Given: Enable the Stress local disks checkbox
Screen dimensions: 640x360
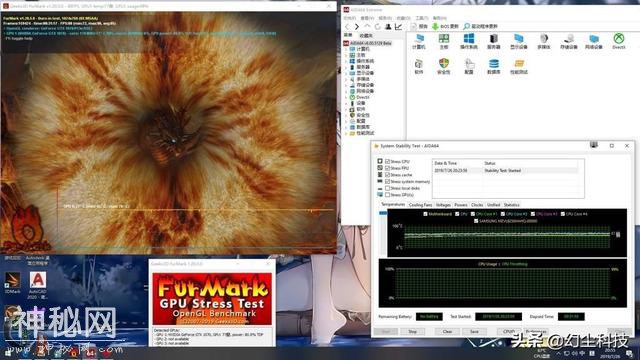Looking at the screenshot, I should (387, 188).
